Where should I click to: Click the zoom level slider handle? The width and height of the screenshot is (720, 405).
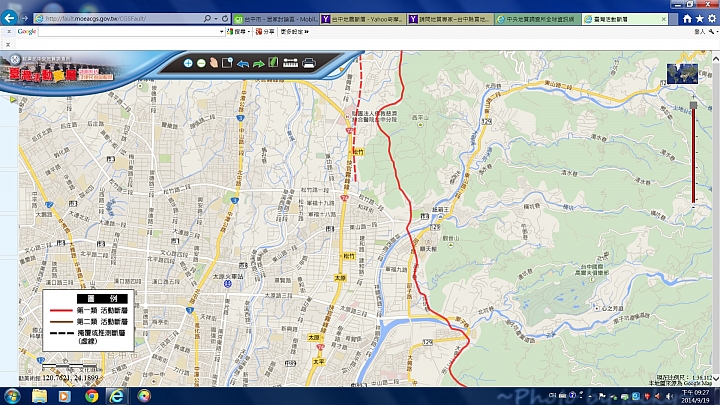(x=693, y=105)
